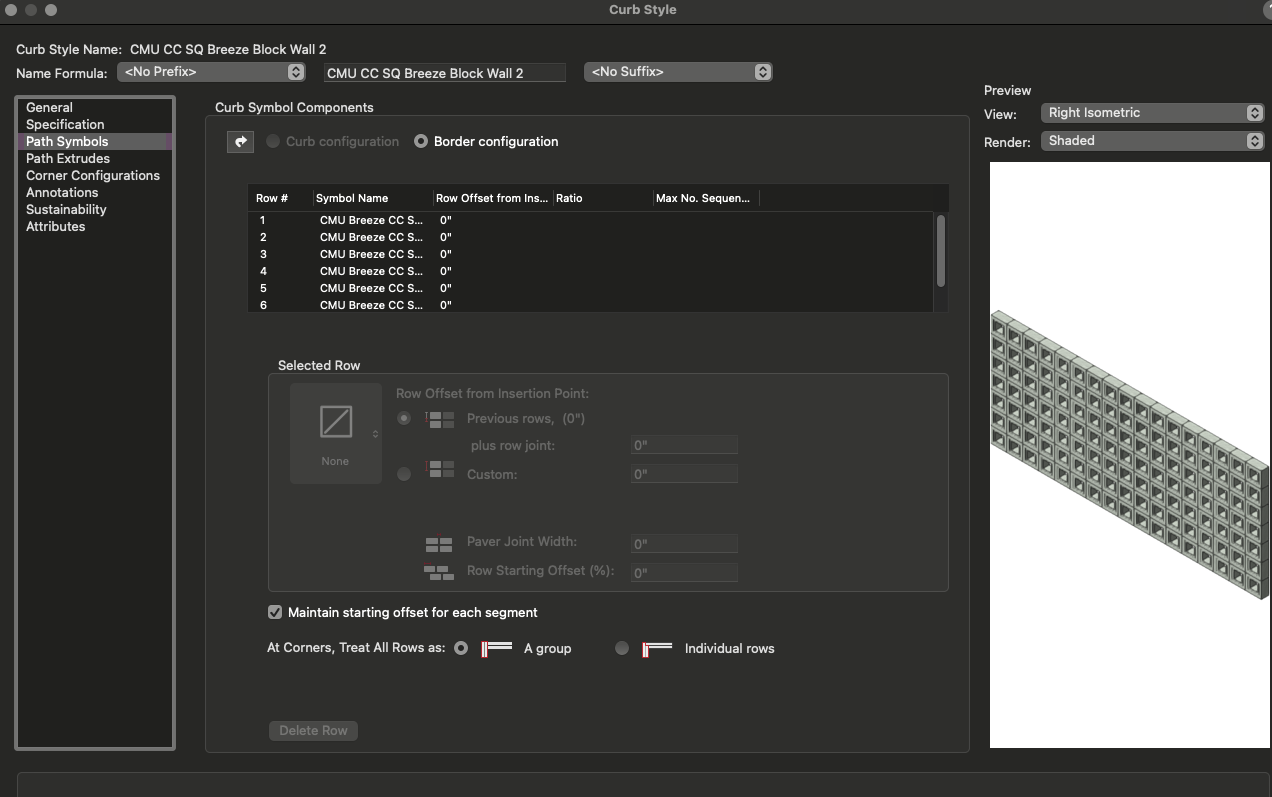Click the Custom row offset icon

click(440, 469)
